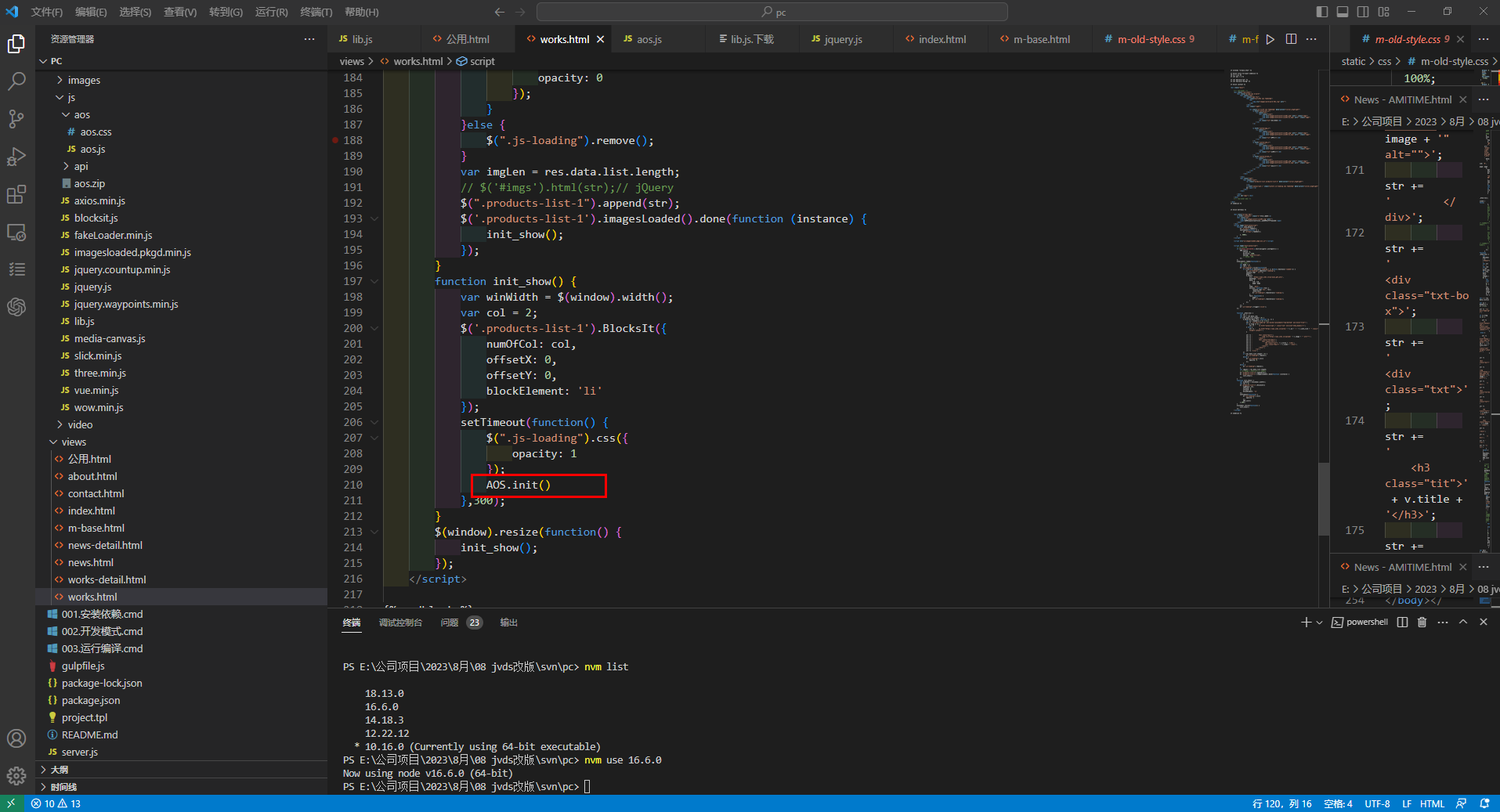Open editor More Actions ellipsis
Screen dimensions: 1500x812
[x=1311, y=39]
